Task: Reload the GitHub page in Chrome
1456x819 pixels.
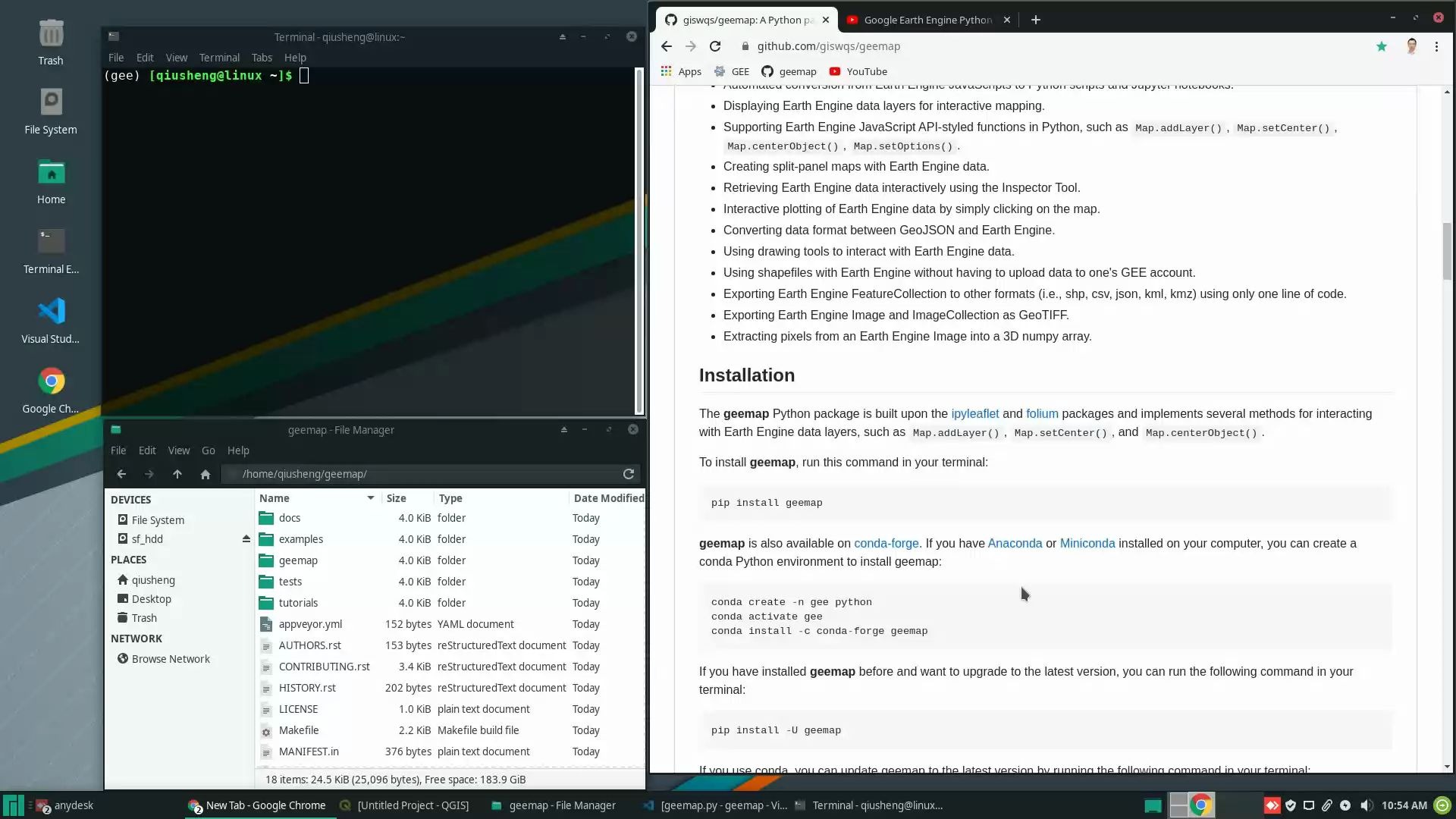Action: (x=715, y=46)
